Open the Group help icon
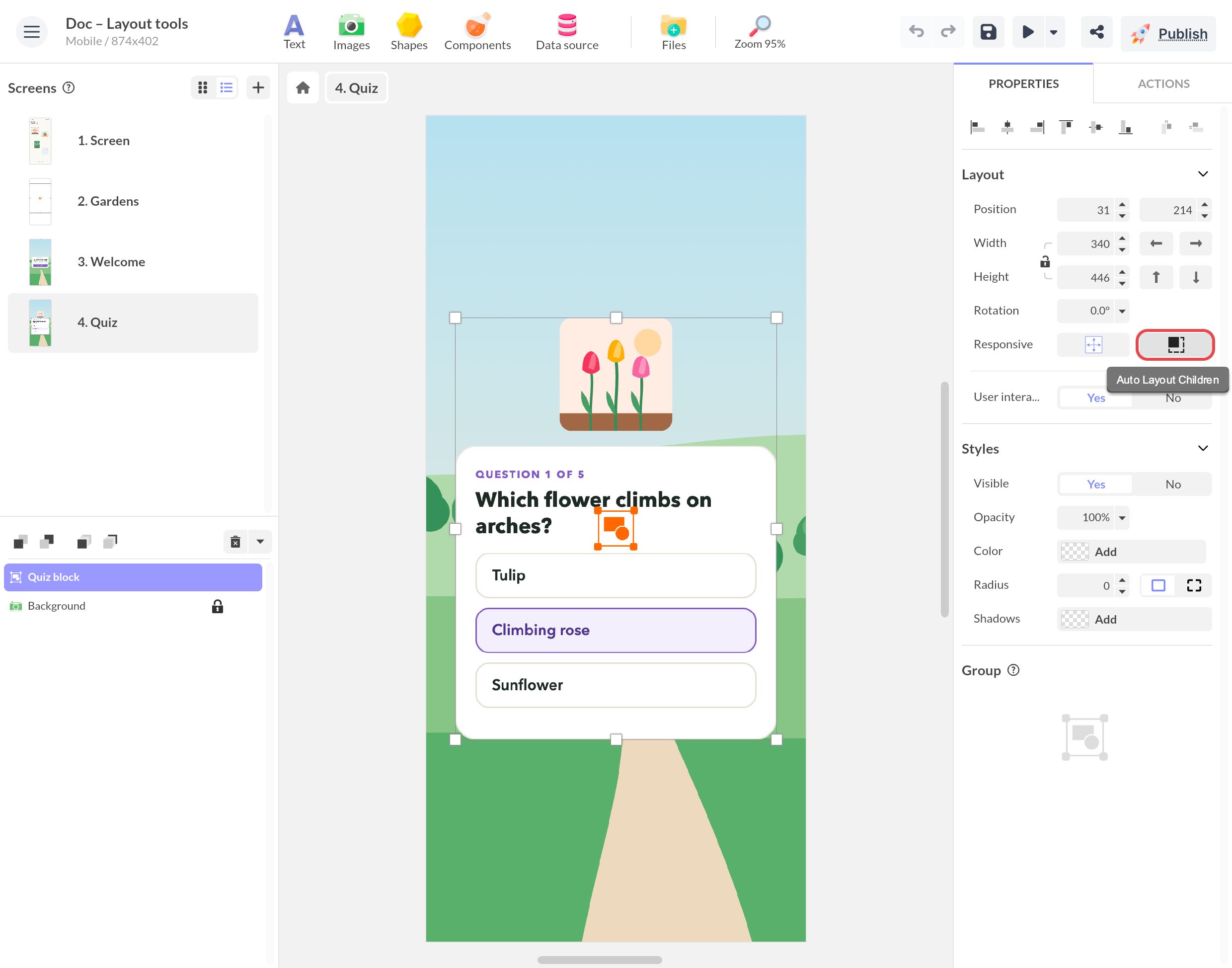This screenshot has height=968, width=1232. [1013, 670]
